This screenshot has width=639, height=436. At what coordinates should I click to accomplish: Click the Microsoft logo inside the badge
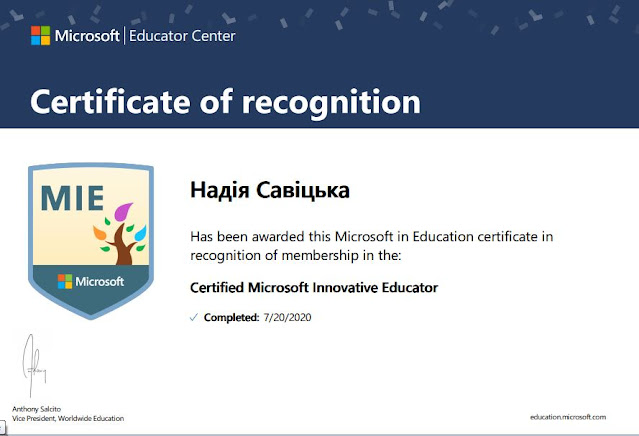(x=90, y=282)
